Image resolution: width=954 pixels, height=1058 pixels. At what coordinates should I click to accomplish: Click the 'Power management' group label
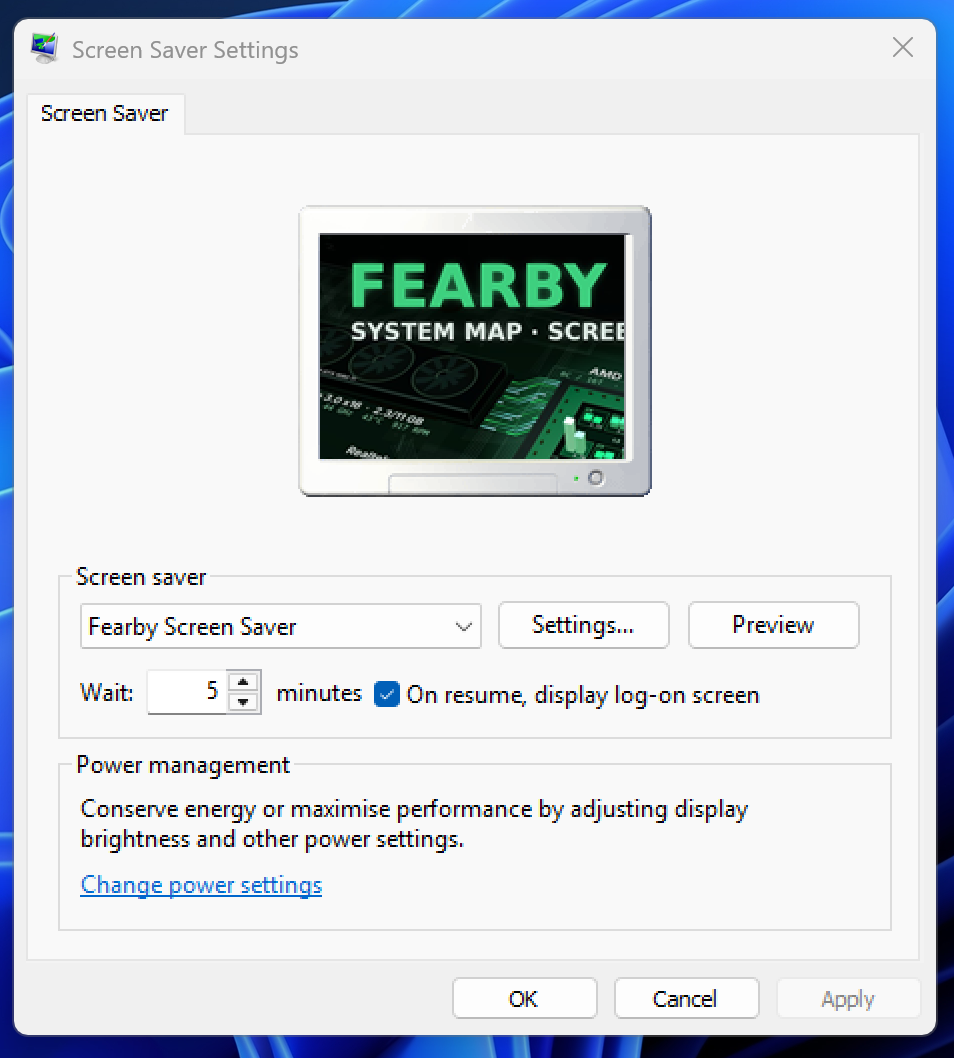(183, 765)
